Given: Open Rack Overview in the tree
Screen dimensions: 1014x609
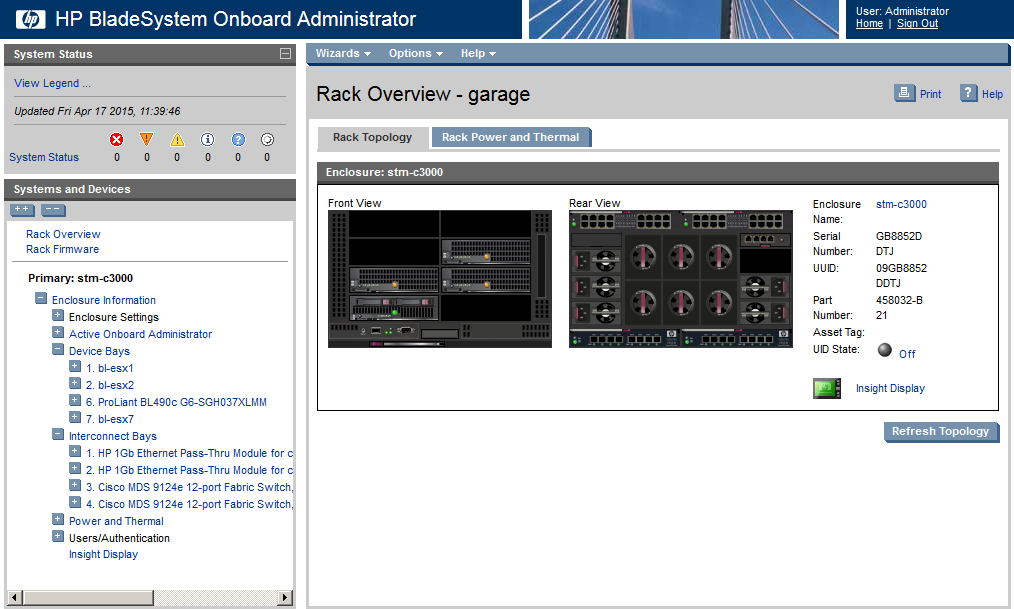Looking at the screenshot, I should tap(63, 234).
